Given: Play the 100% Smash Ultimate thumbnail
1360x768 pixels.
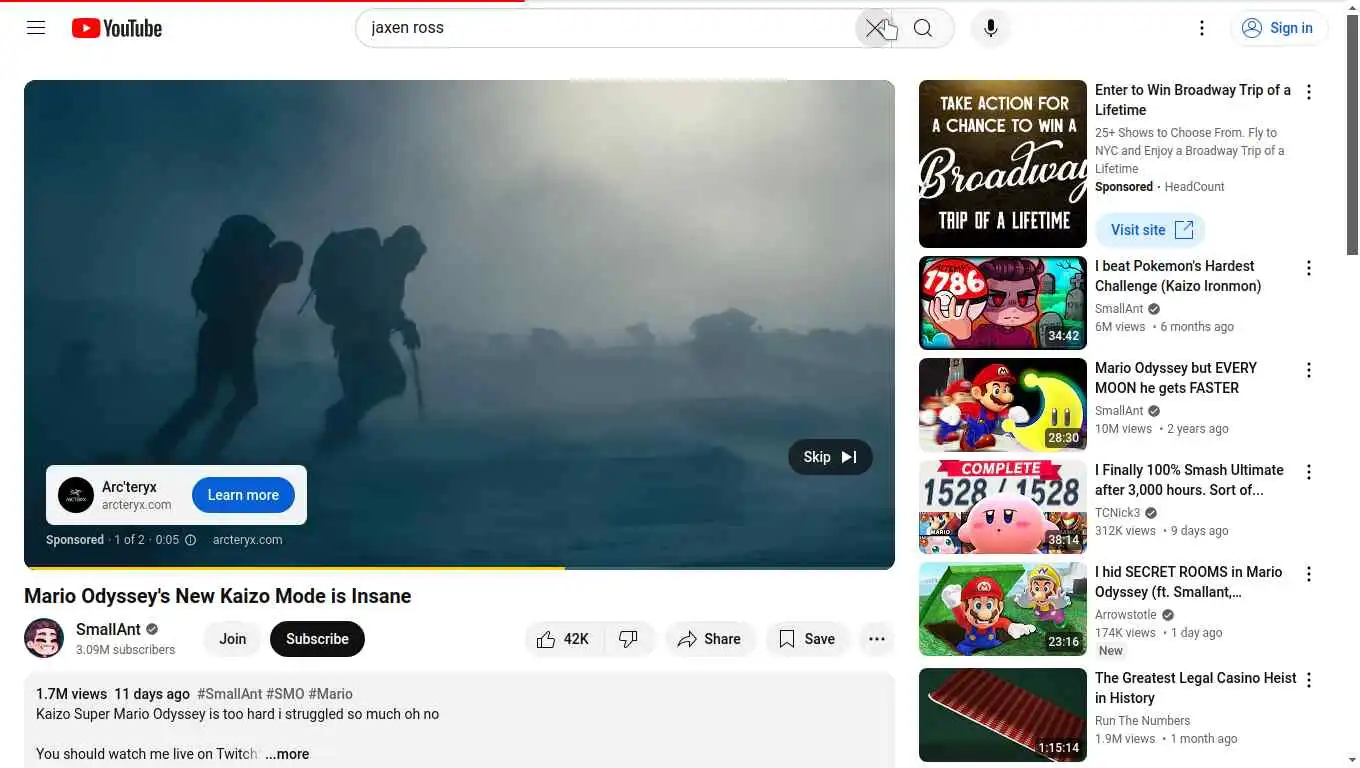Looking at the screenshot, I should tap(1003, 507).
